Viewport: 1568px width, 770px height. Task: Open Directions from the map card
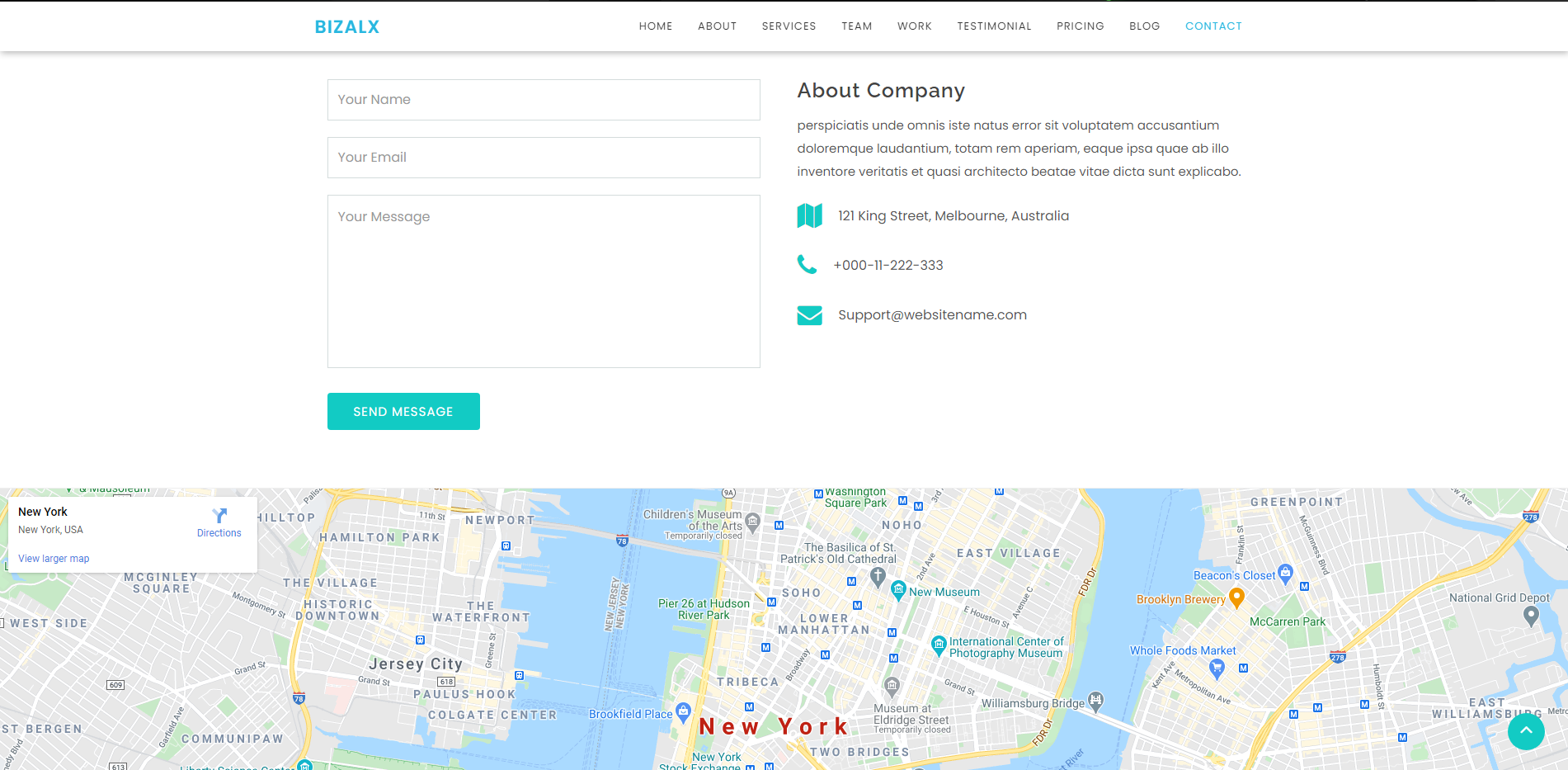(219, 522)
